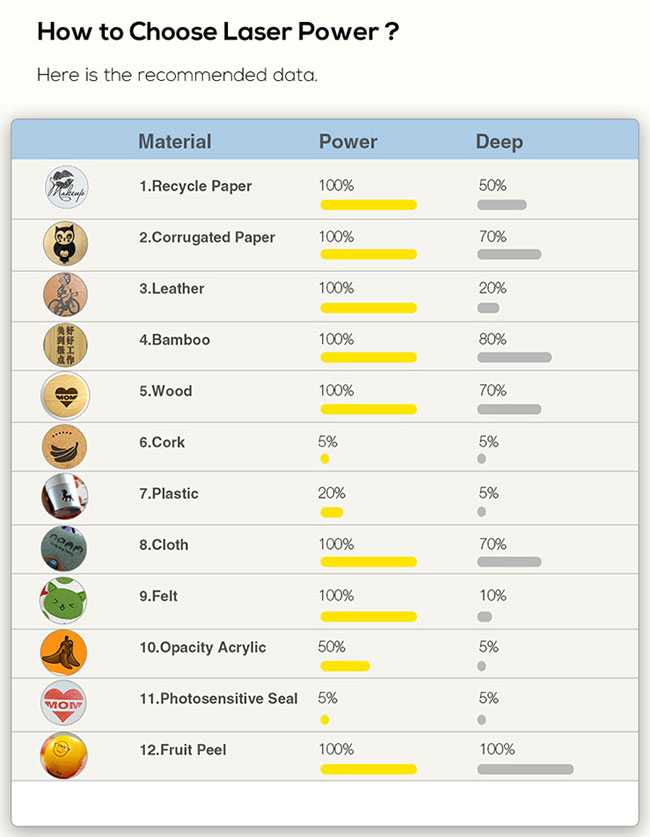Viewport: 650px width, 837px height.
Task: Click the Deep column header
Action: pos(499,142)
